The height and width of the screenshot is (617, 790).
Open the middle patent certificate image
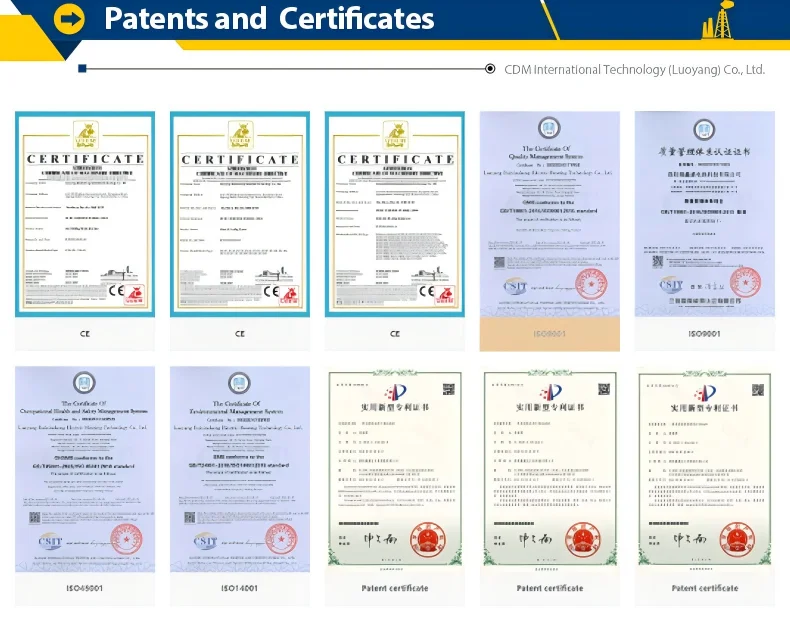[x=550, y=469]
